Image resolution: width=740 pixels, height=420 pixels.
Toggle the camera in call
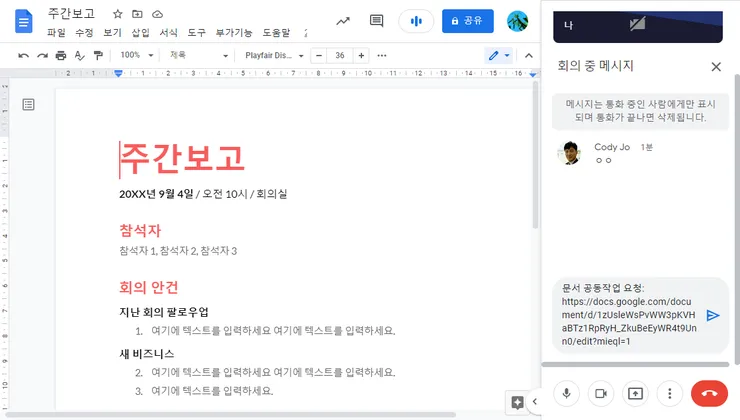(601, 393)
